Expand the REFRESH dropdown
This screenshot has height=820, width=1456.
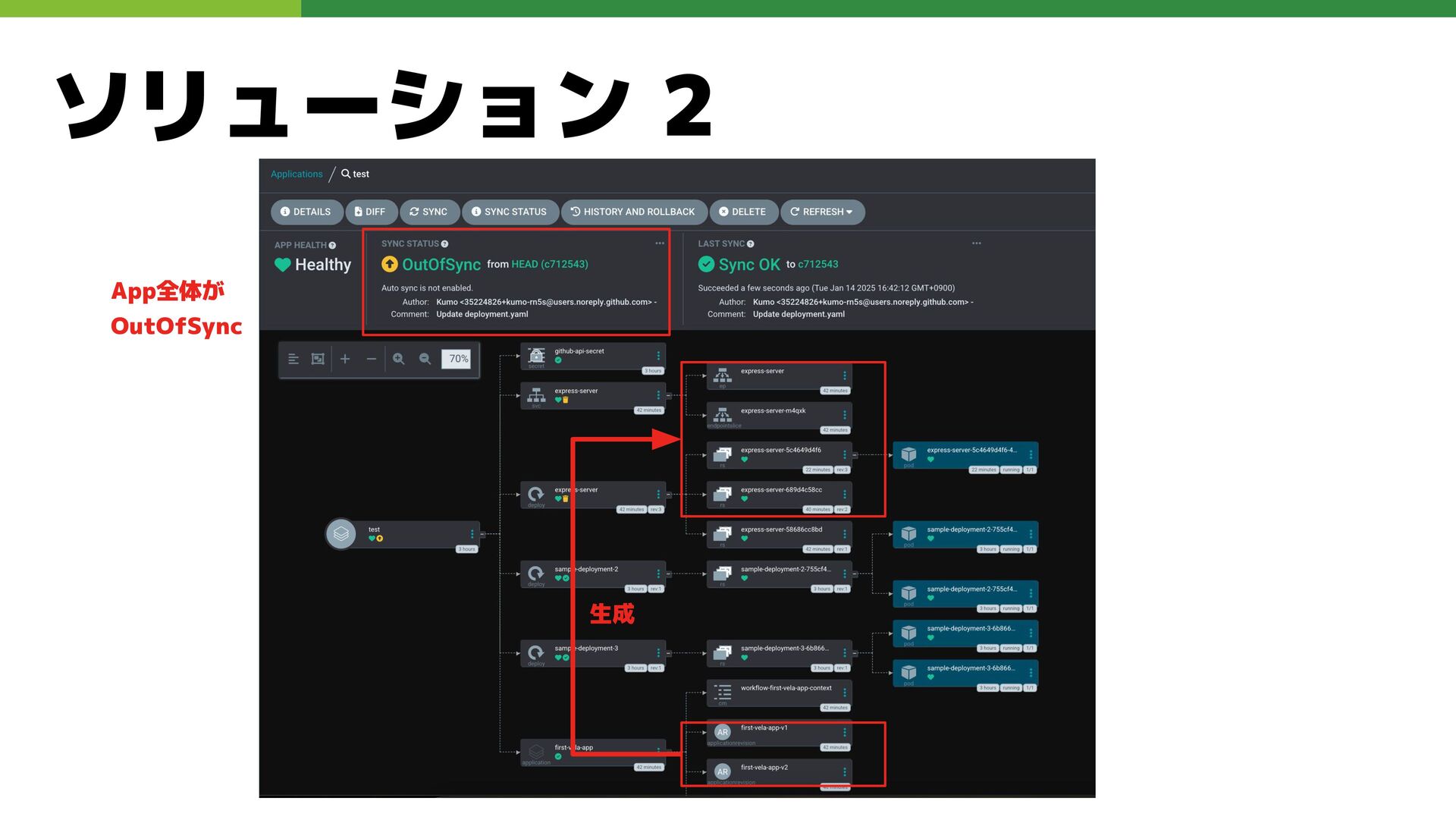click(822, 212)
